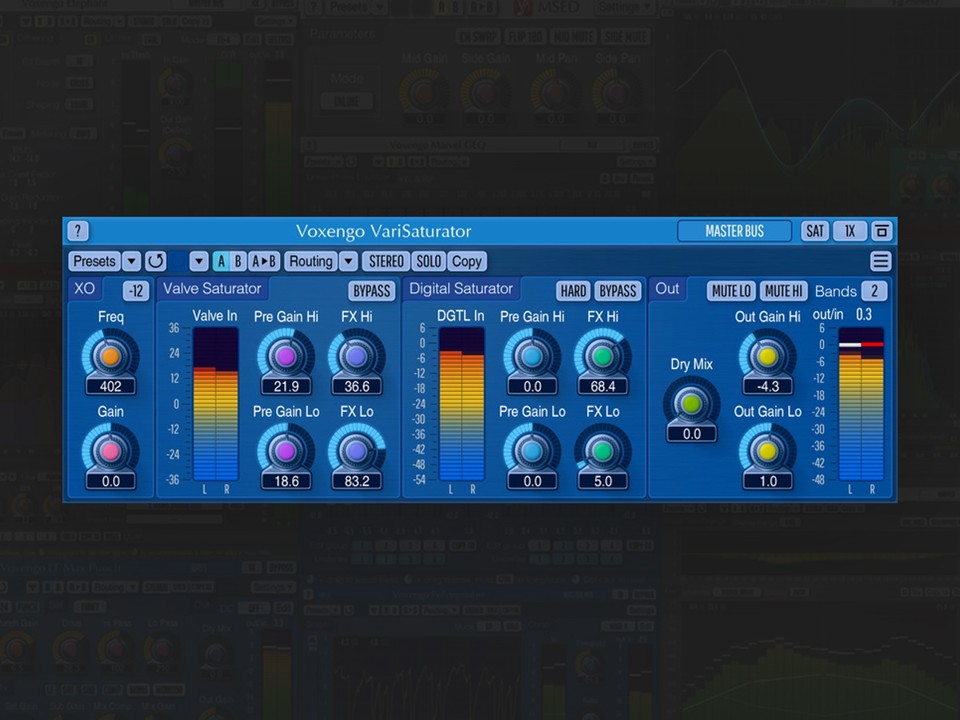Image resolution: width=960 pixels, height=720 pixels.
Task: Click the yellow Out Gain Hi knob
Action: [x=767, y=356]
